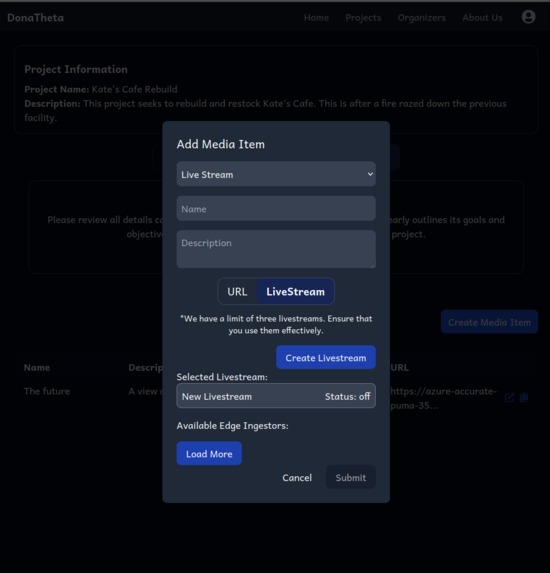Screen dimensions: 550x573
Task: Click the azure-accurate-puma URL text
Action: (444, 398)
